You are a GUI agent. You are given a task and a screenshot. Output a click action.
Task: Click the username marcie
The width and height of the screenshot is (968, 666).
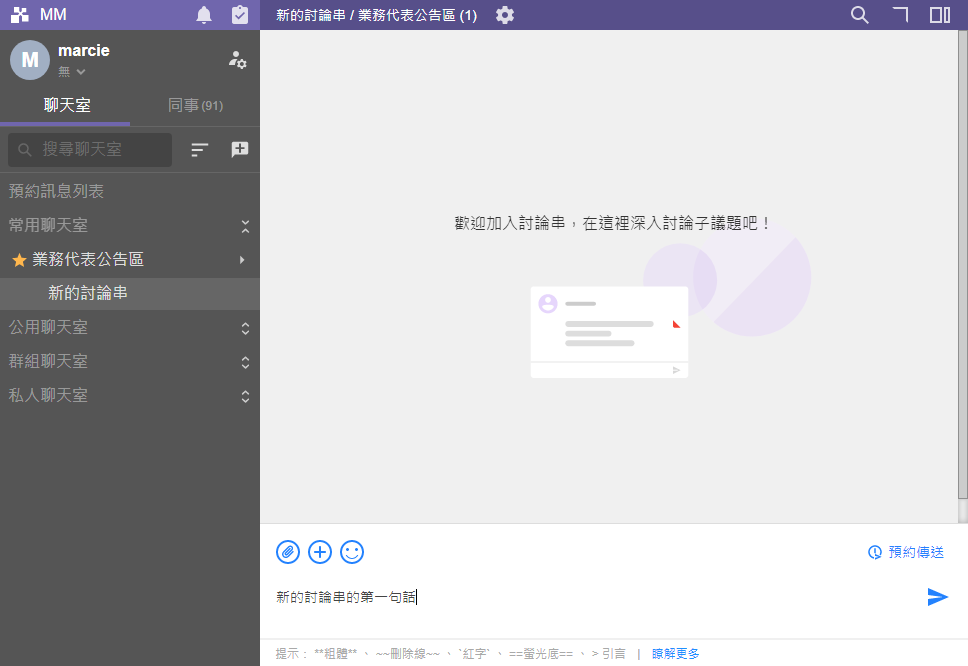point(84,51)
